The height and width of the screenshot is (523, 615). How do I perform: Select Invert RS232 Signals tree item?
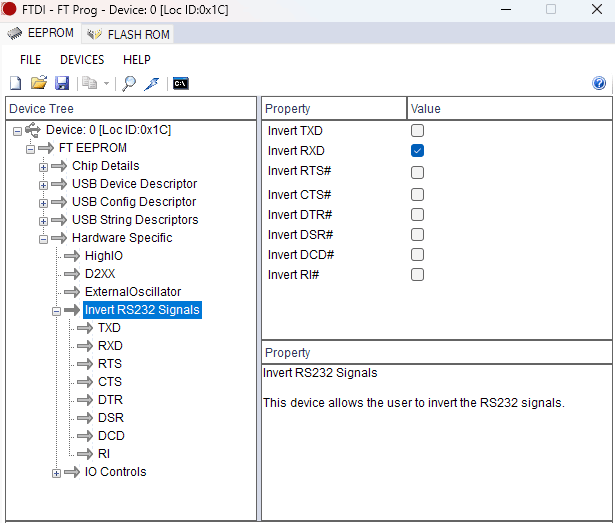(142, 310)
